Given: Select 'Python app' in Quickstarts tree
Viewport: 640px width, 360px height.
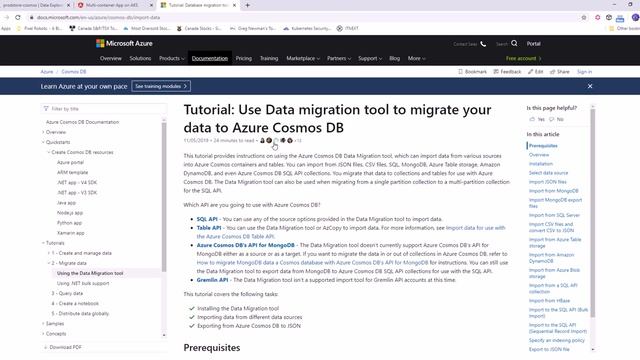Looking at the screenshot, I should (x=69, y=223).
